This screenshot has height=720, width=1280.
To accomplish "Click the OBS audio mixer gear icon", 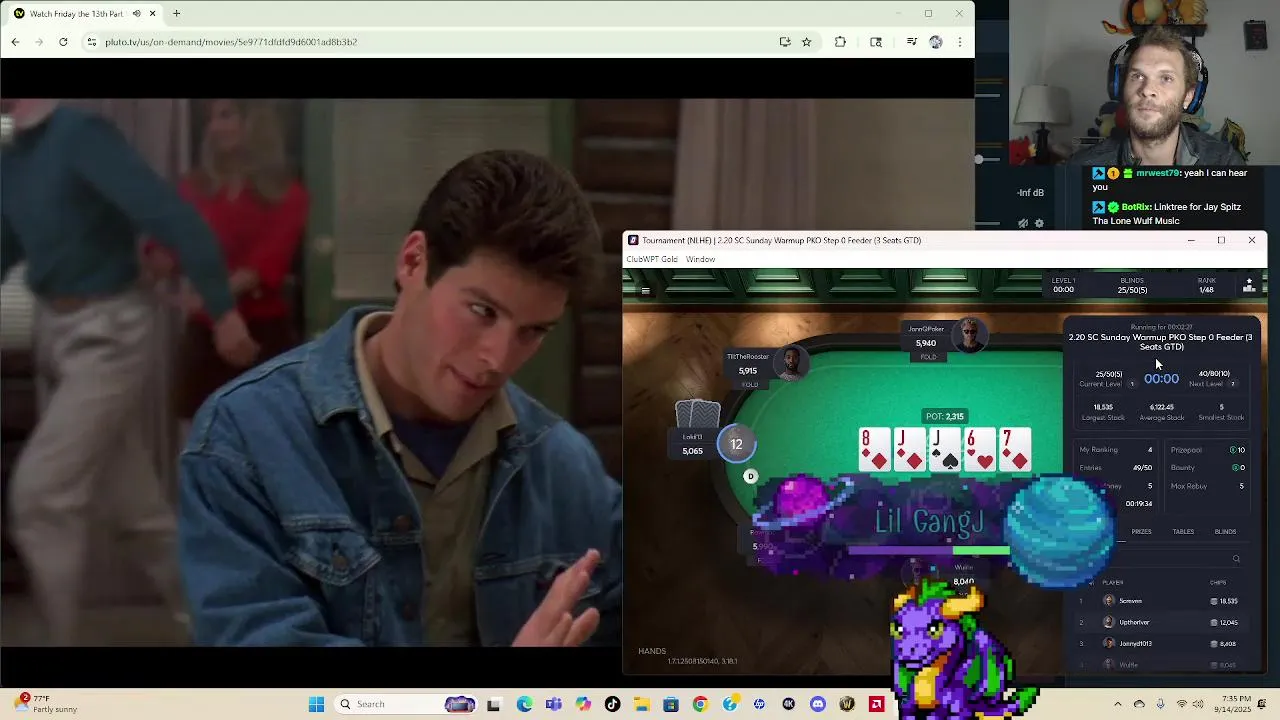I will click(1039, 223).
